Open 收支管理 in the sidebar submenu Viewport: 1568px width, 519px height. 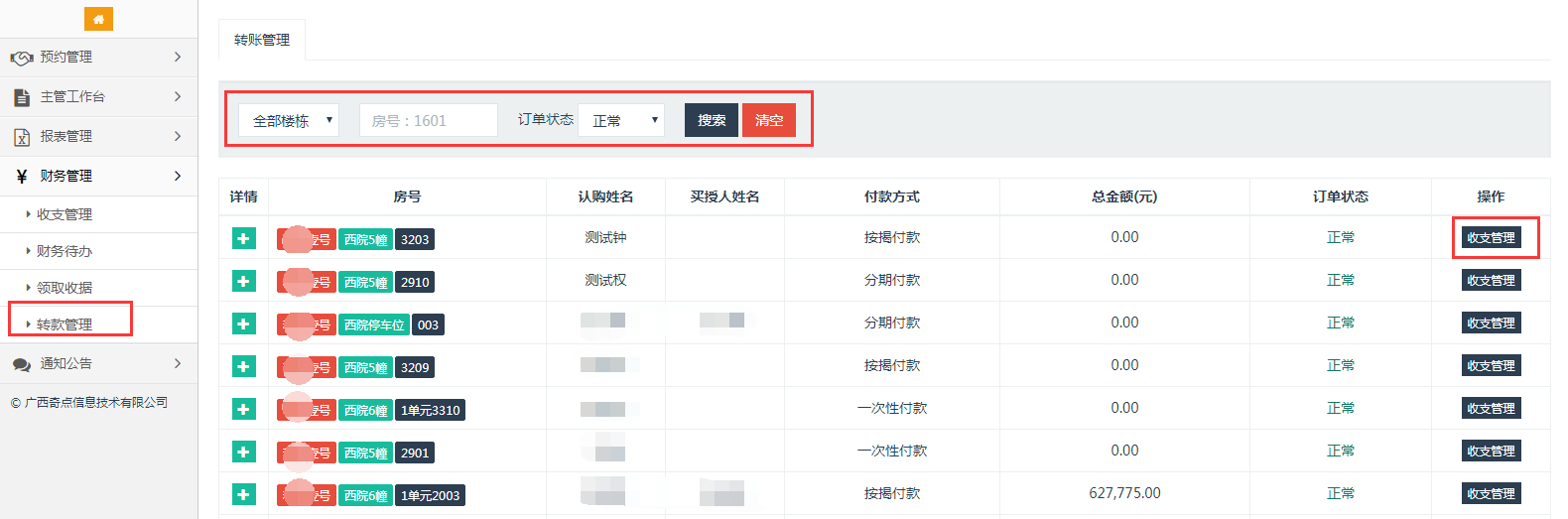65,214
